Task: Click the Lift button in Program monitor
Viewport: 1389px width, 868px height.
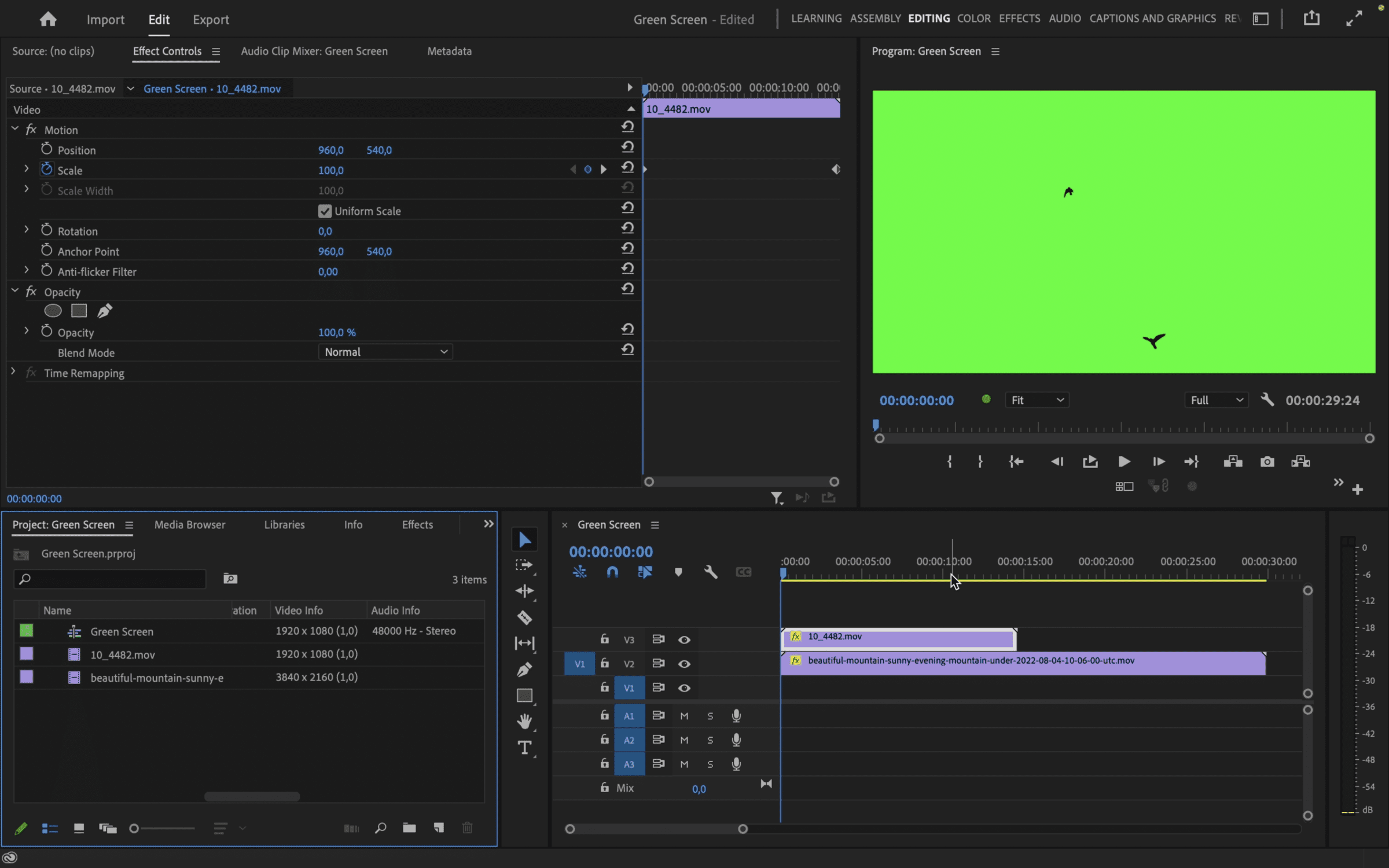Action: (x=1233, y=461)
